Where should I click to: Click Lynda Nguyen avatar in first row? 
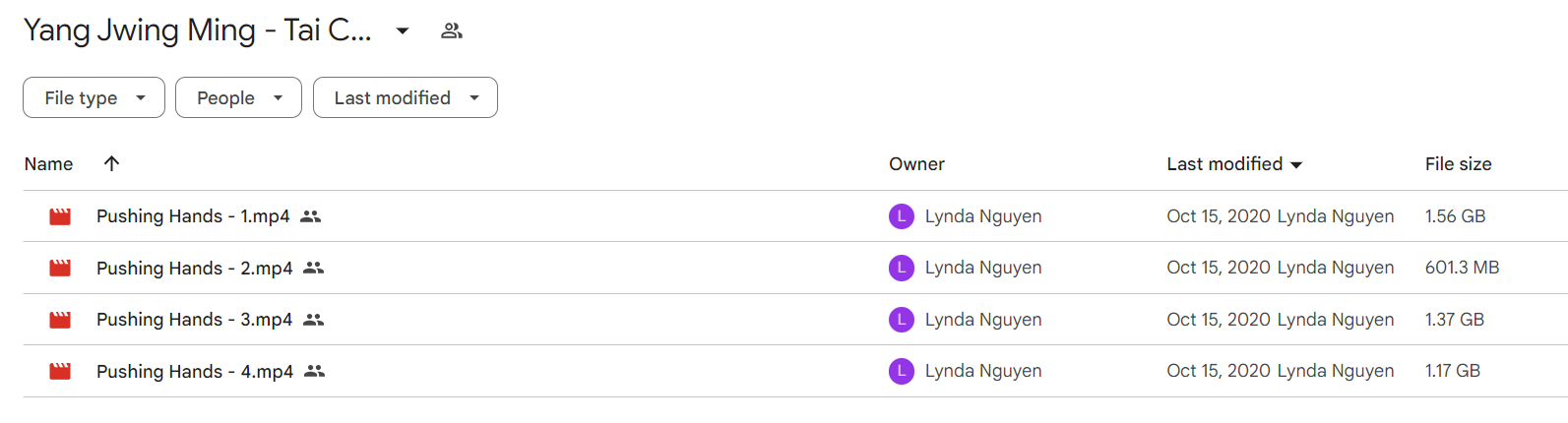[x=902, y=216]
